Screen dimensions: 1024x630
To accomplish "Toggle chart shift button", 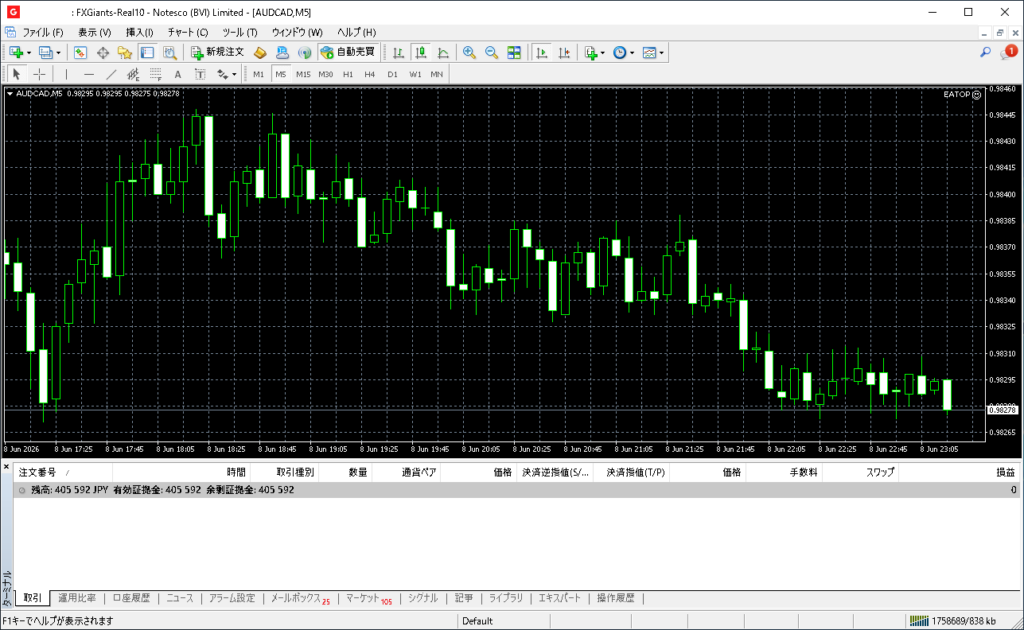I will click(x=564, y=53).
